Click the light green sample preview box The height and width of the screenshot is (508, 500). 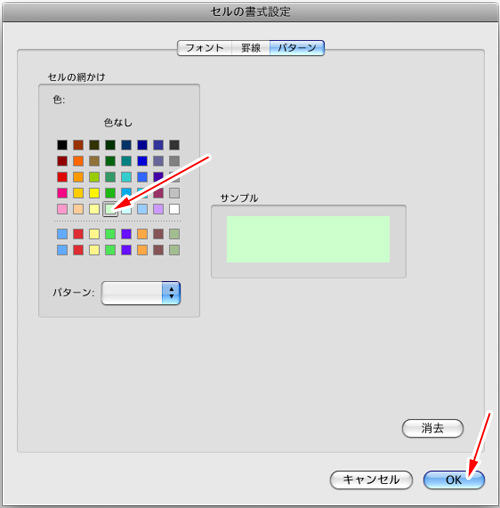tap(308, 239)
